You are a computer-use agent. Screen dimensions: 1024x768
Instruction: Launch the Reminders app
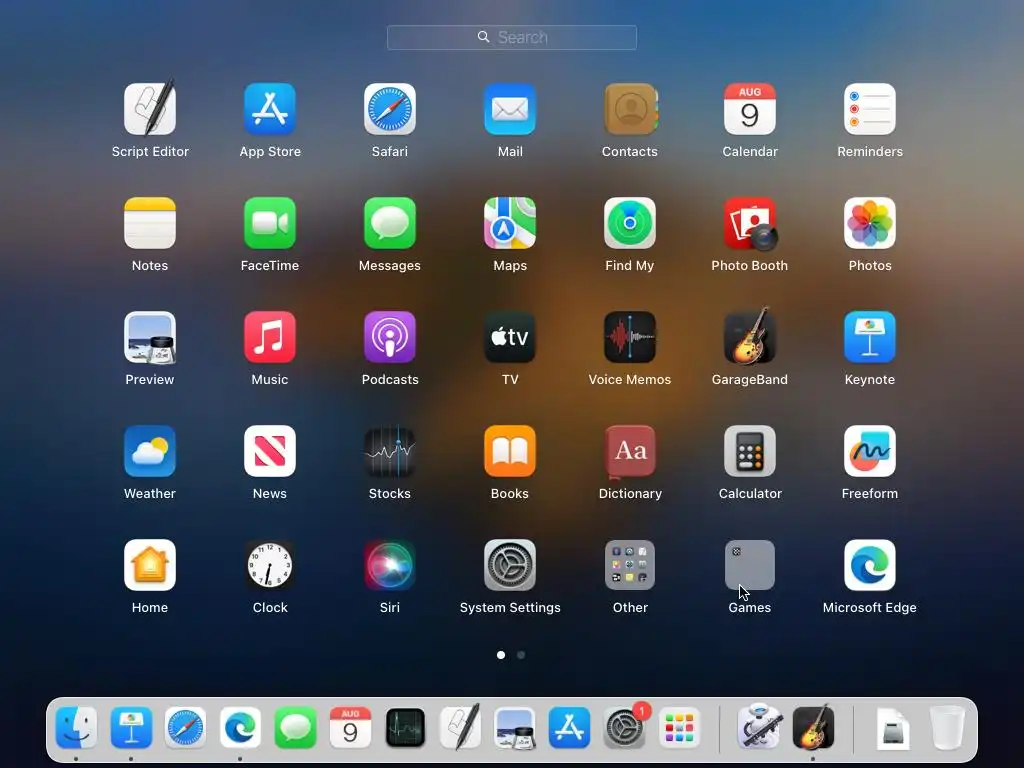point(870,108)
